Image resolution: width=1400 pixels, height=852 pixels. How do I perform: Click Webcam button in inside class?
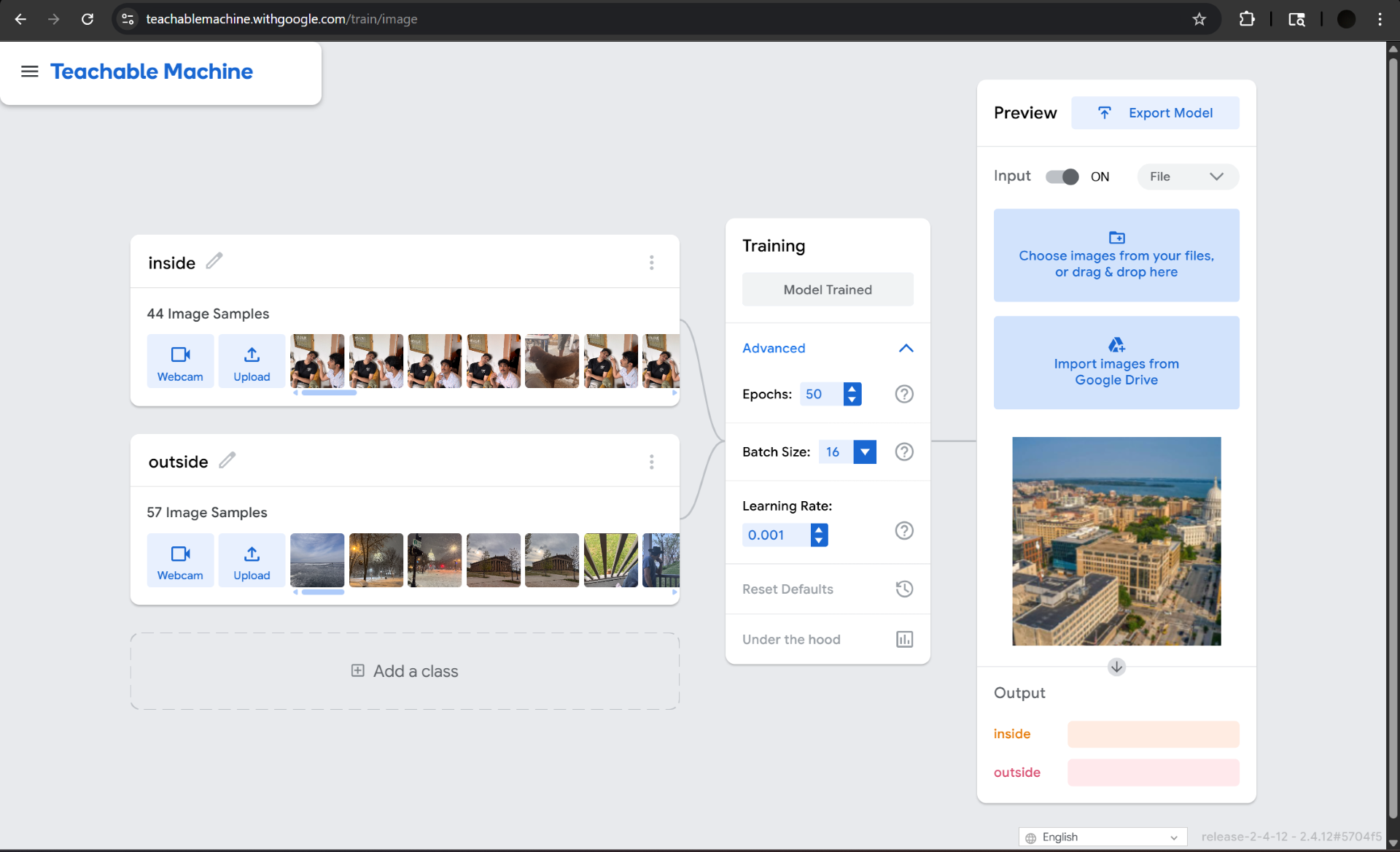click(180, 361)
